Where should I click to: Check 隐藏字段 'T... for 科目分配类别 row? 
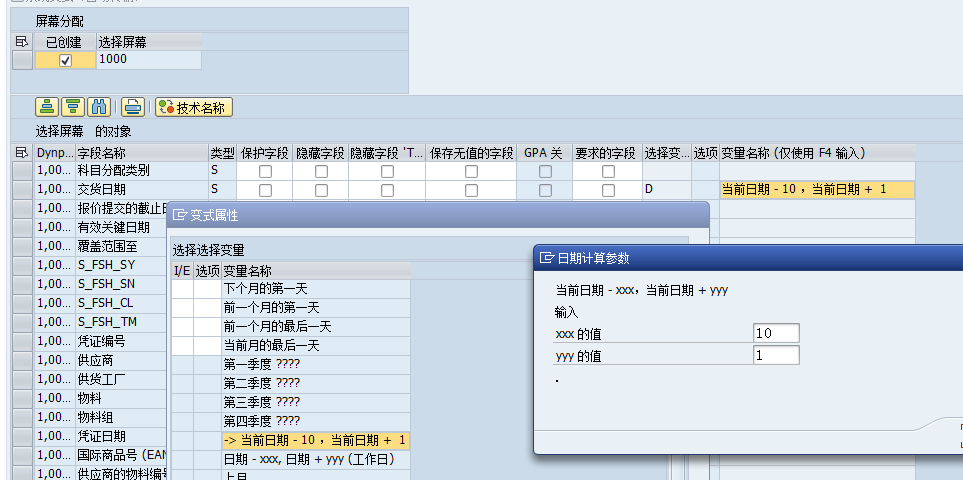(388, 171)
